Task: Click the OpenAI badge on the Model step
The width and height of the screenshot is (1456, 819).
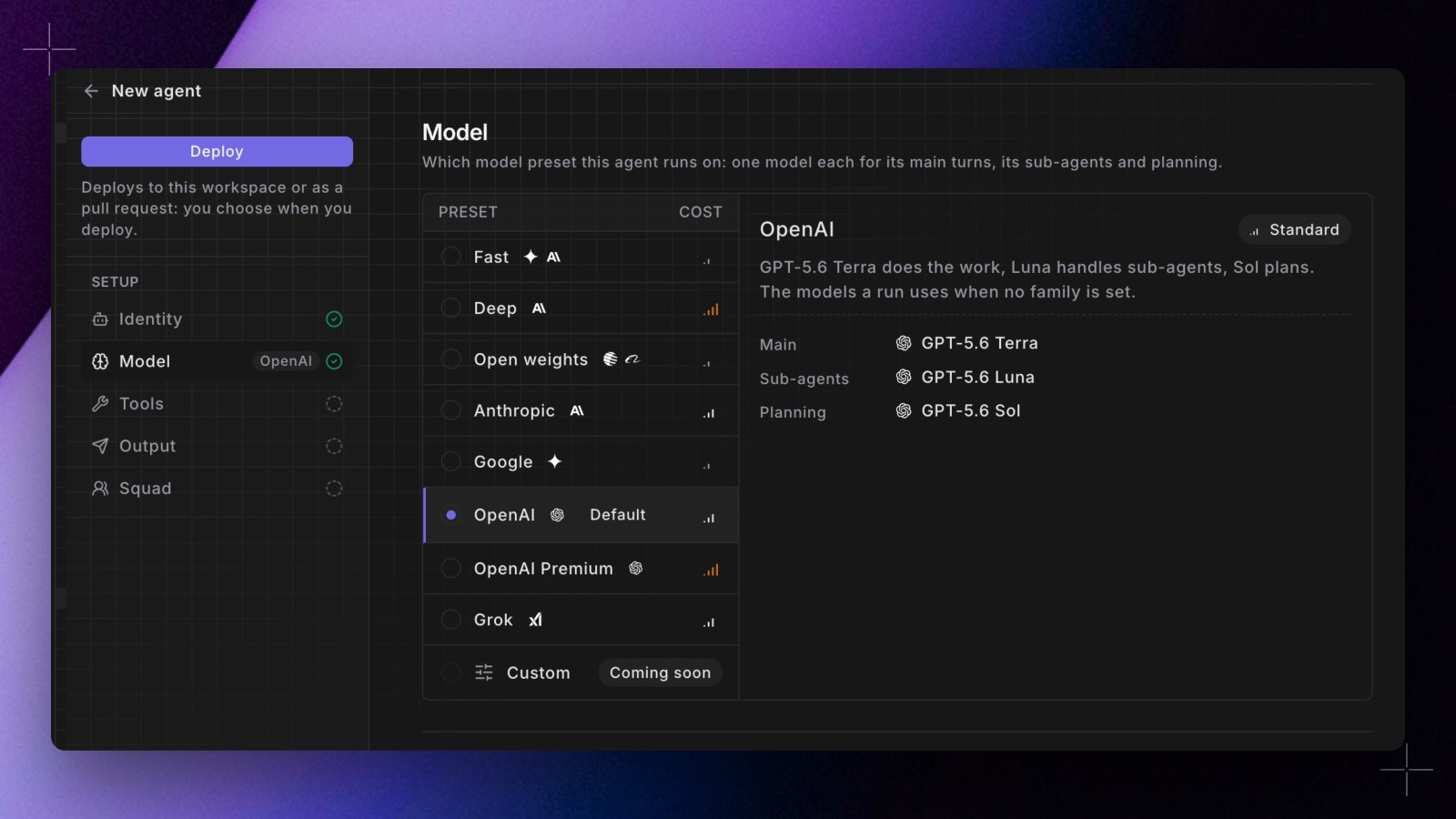Action: 286,361
